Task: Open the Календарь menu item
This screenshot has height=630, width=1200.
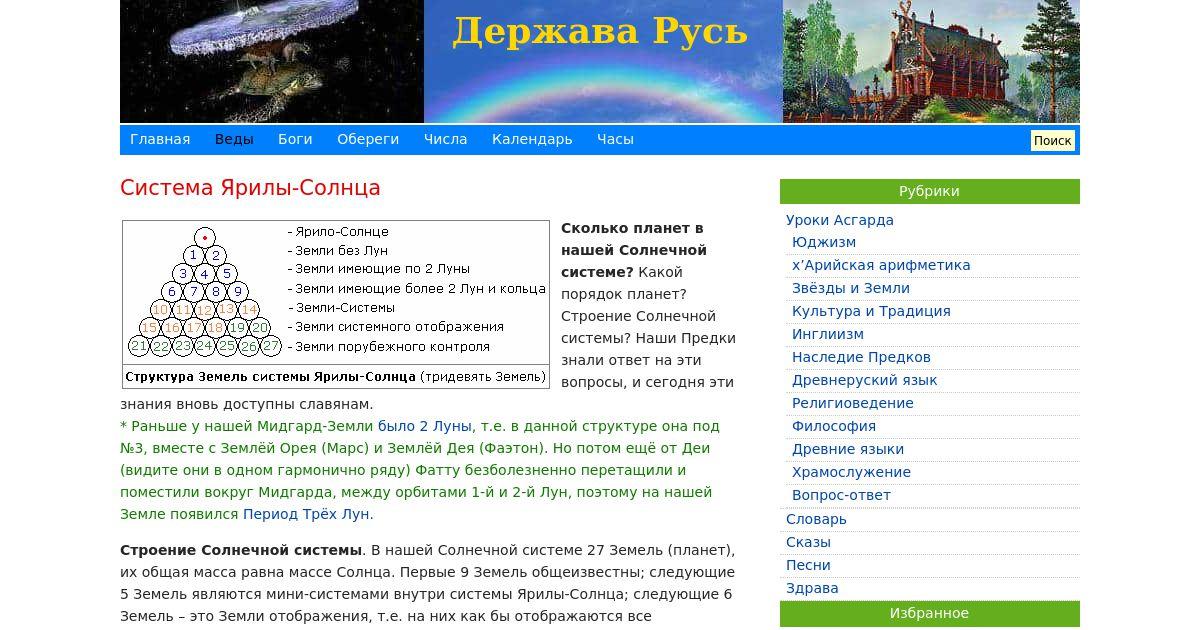Action: point(532,139)
